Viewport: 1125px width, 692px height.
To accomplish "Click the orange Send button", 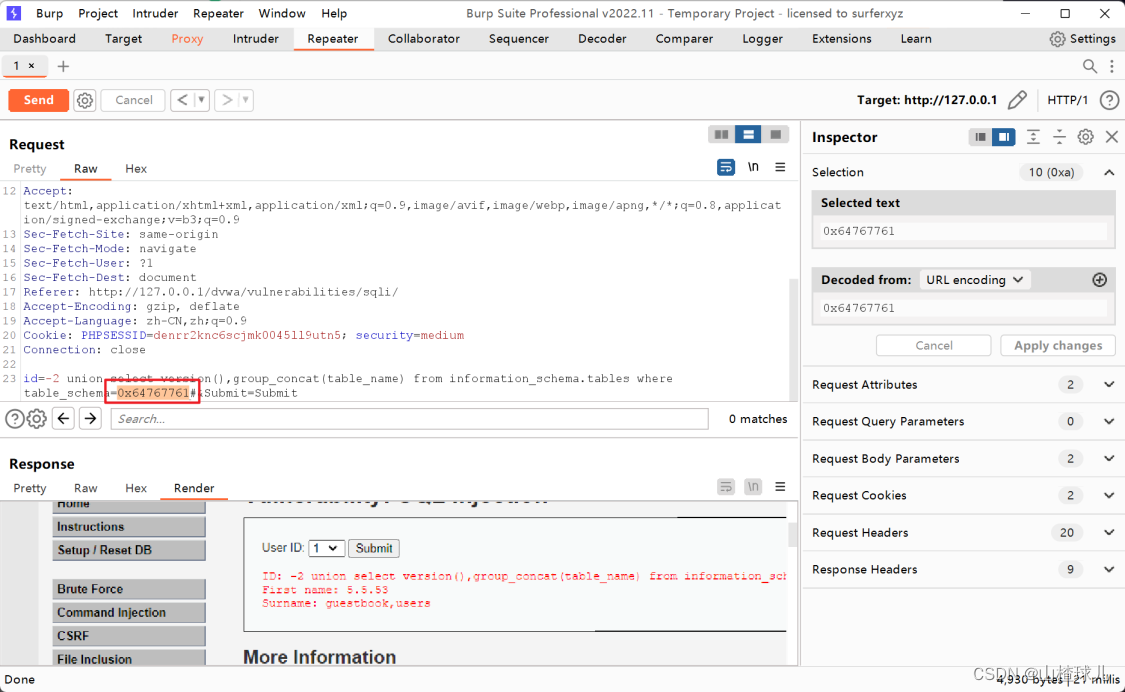I will coord(39,100).
